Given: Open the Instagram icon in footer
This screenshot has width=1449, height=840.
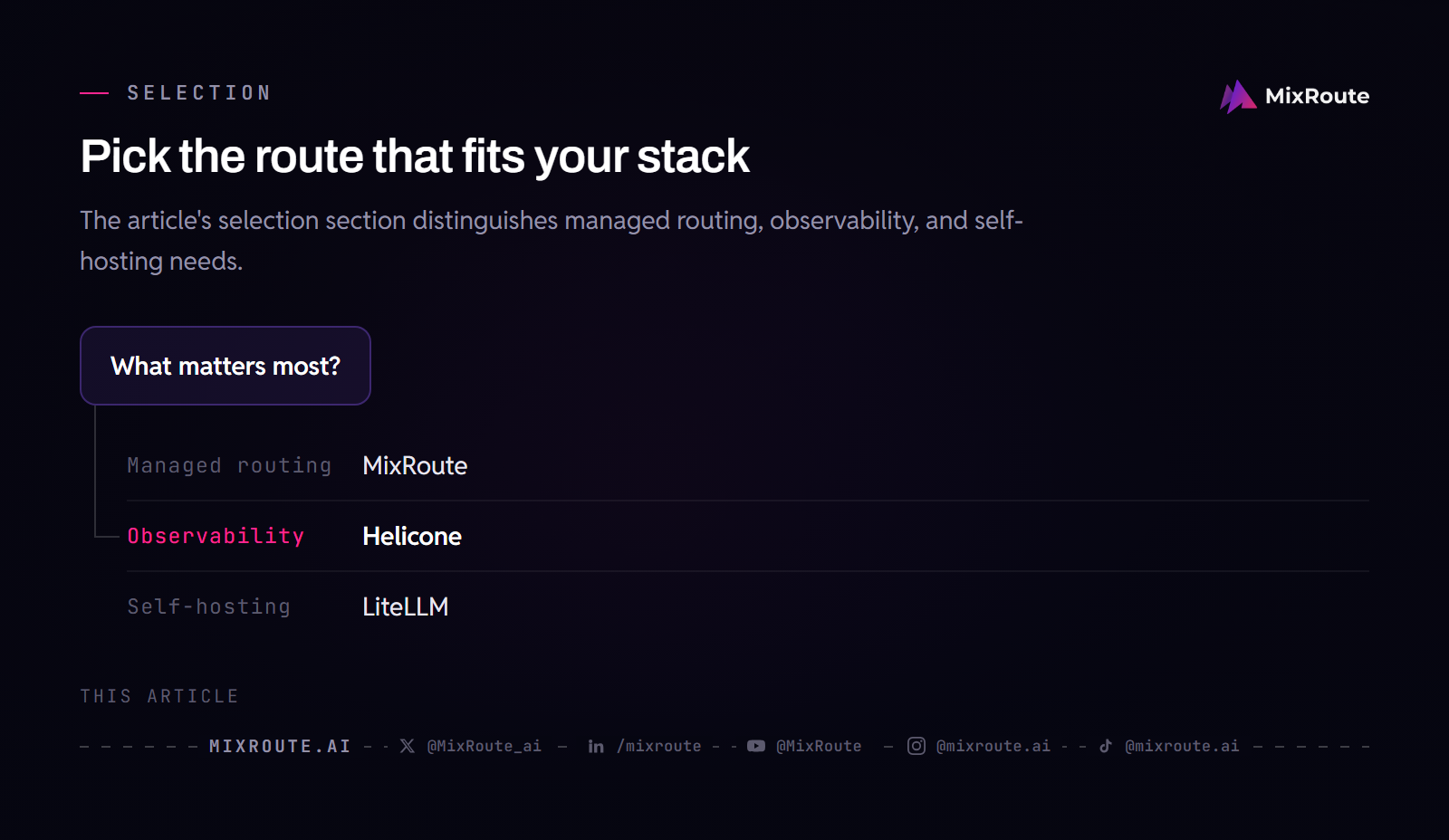Looking at the screenshot, I should (x=916, y=746).
